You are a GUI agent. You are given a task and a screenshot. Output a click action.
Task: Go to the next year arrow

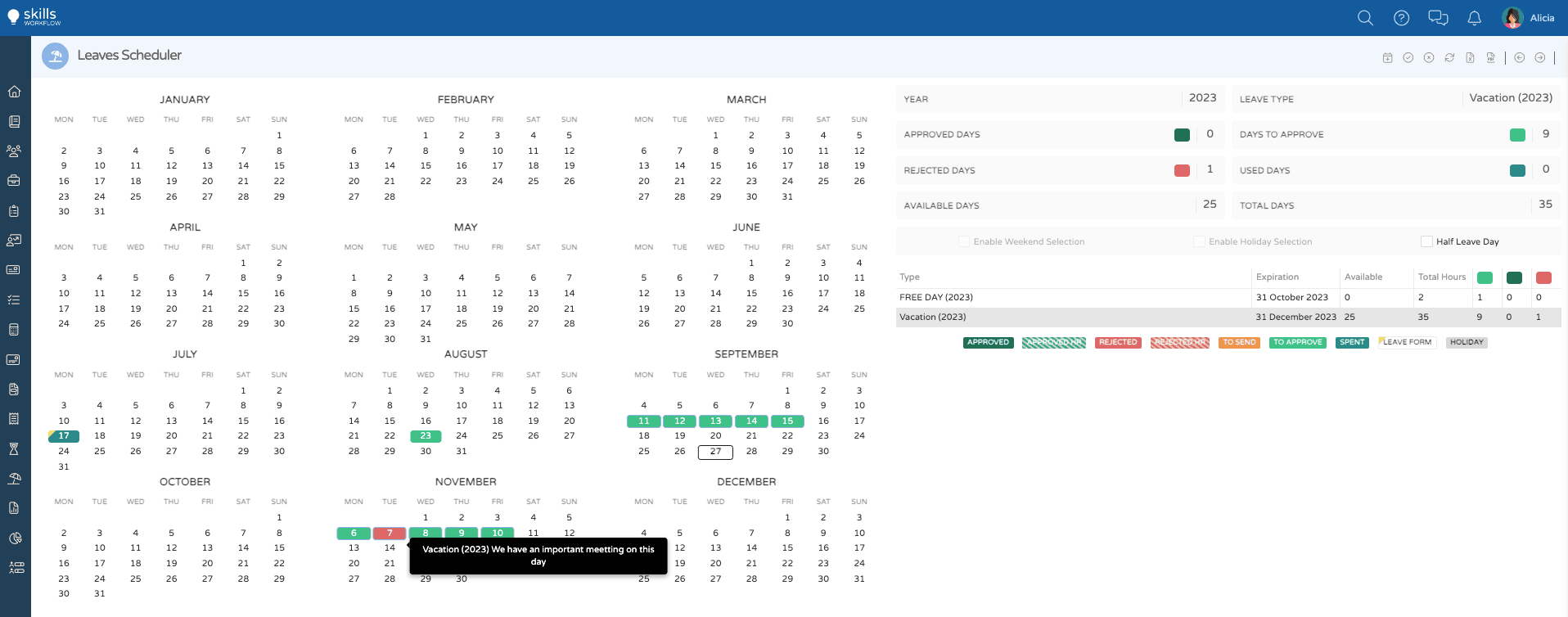[x=1540, y=58]
